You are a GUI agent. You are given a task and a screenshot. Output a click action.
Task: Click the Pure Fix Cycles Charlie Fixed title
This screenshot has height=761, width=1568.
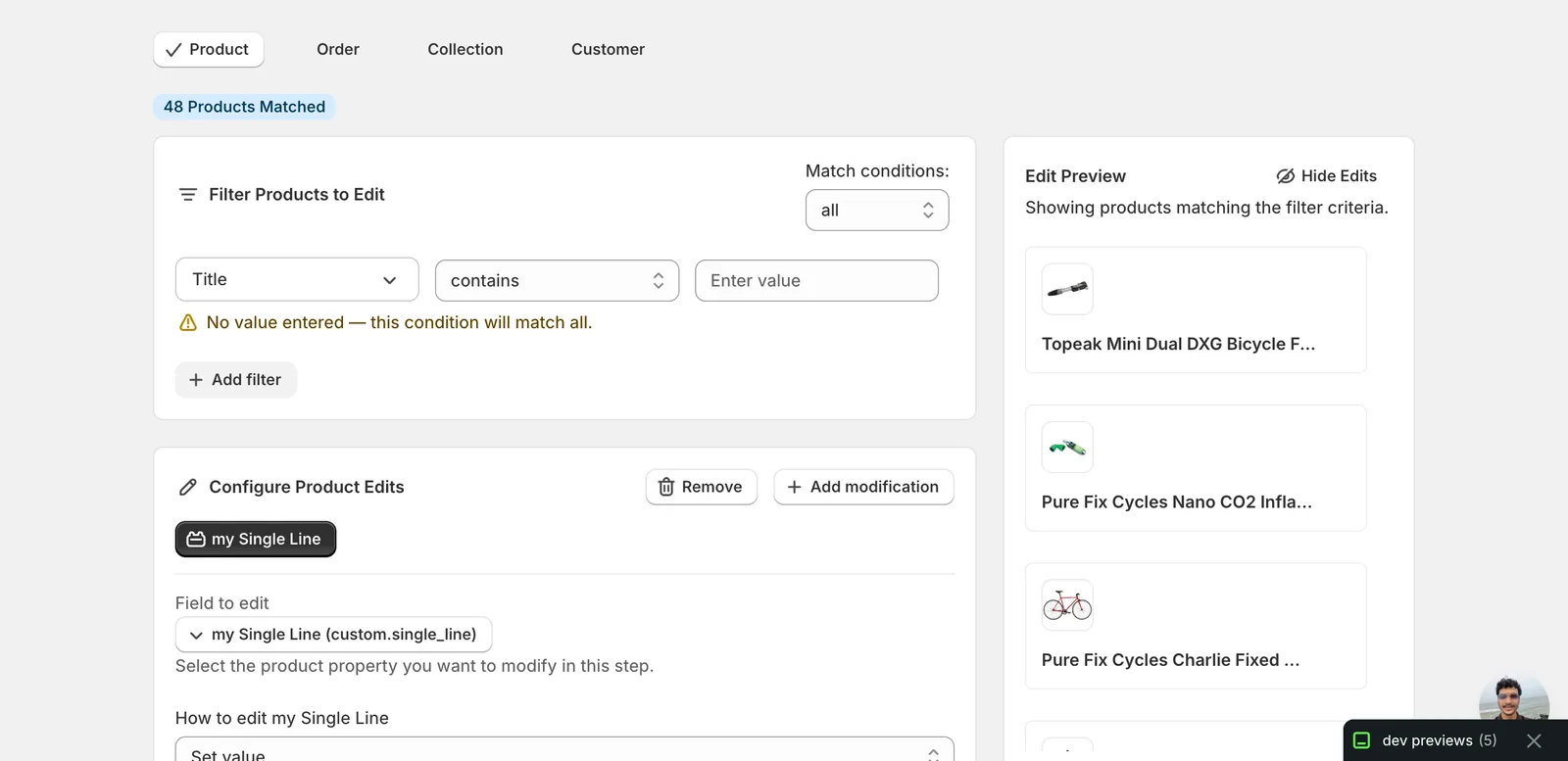coord(1170,660)
